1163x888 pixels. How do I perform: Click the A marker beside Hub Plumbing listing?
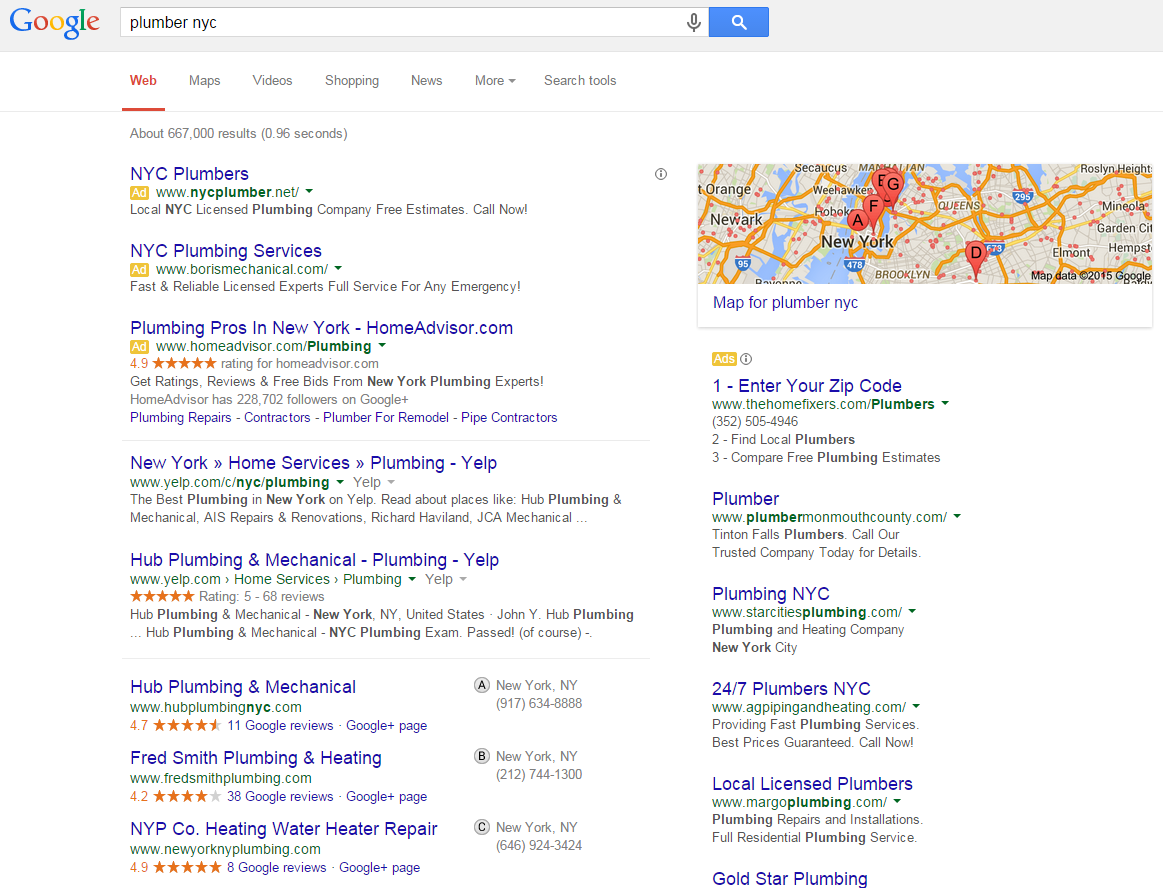482,685
